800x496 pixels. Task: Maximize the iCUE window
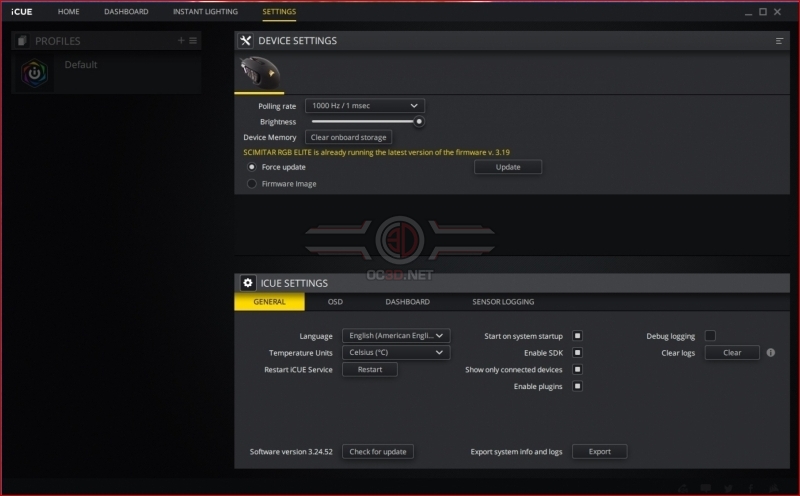pos(763,12)
